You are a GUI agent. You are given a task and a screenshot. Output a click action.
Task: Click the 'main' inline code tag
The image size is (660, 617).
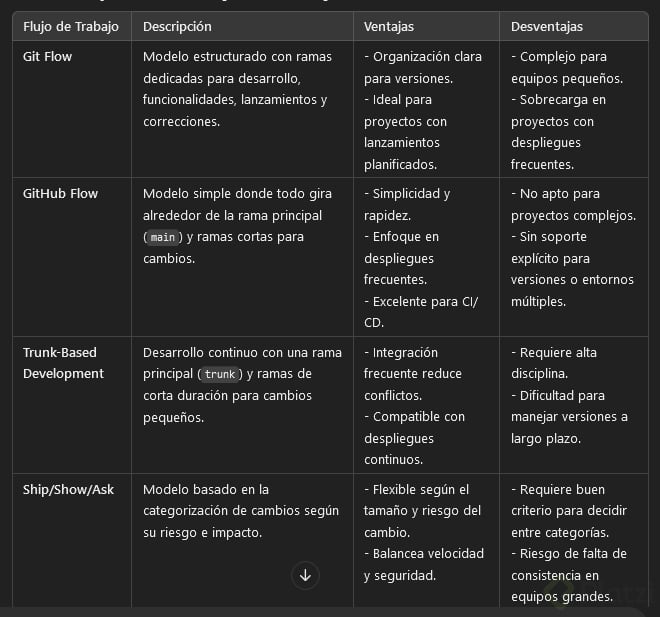(162, 237)
